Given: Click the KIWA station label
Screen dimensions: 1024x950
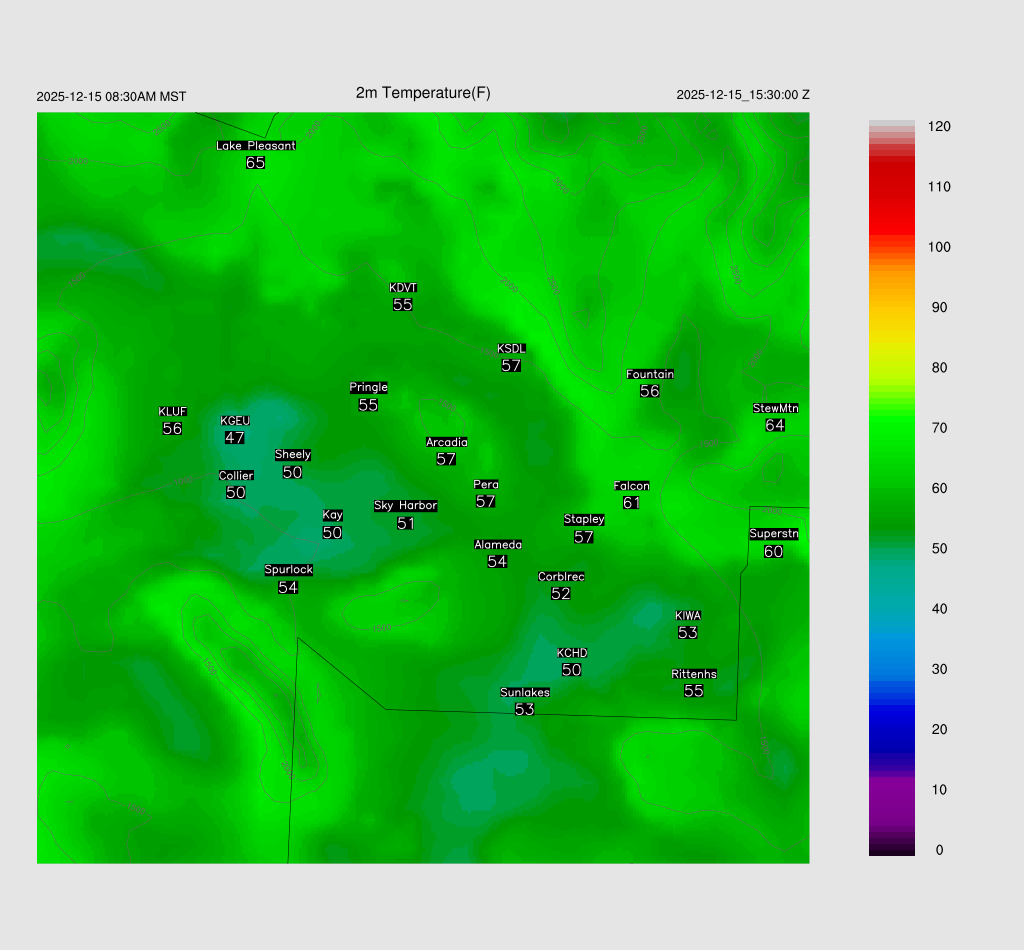Looking at the screenshot, I should 688,615.
